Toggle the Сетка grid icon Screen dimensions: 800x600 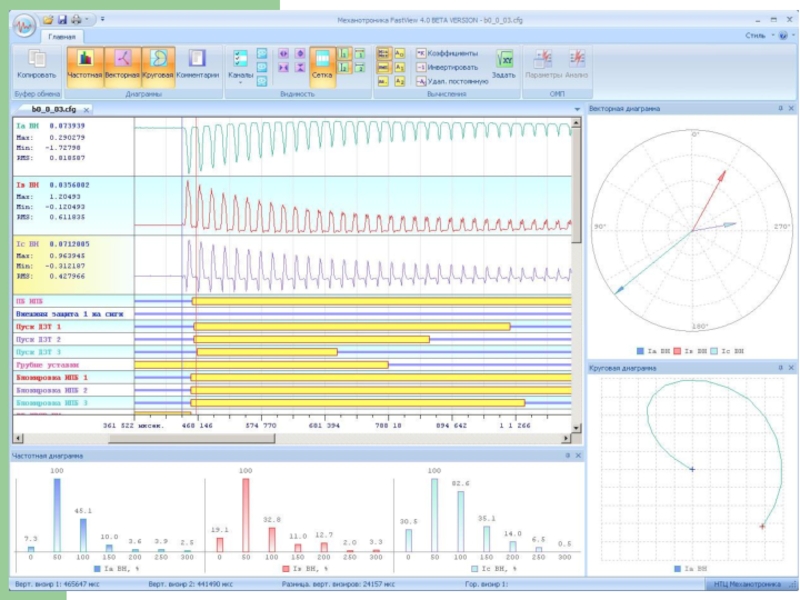point(322,62)
